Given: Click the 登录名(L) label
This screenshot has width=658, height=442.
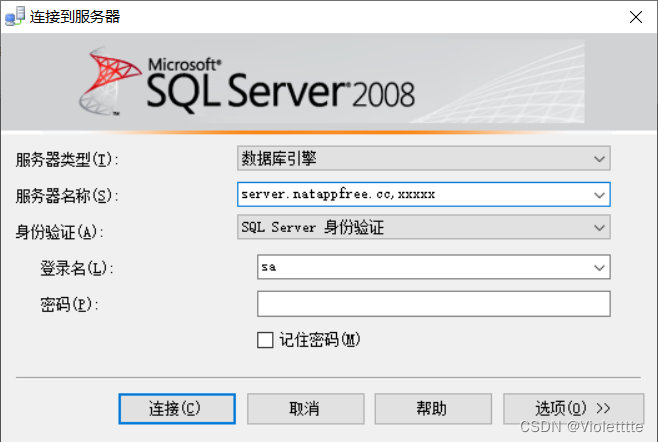Looking at the screenshot, I should (x=77, y=268).
